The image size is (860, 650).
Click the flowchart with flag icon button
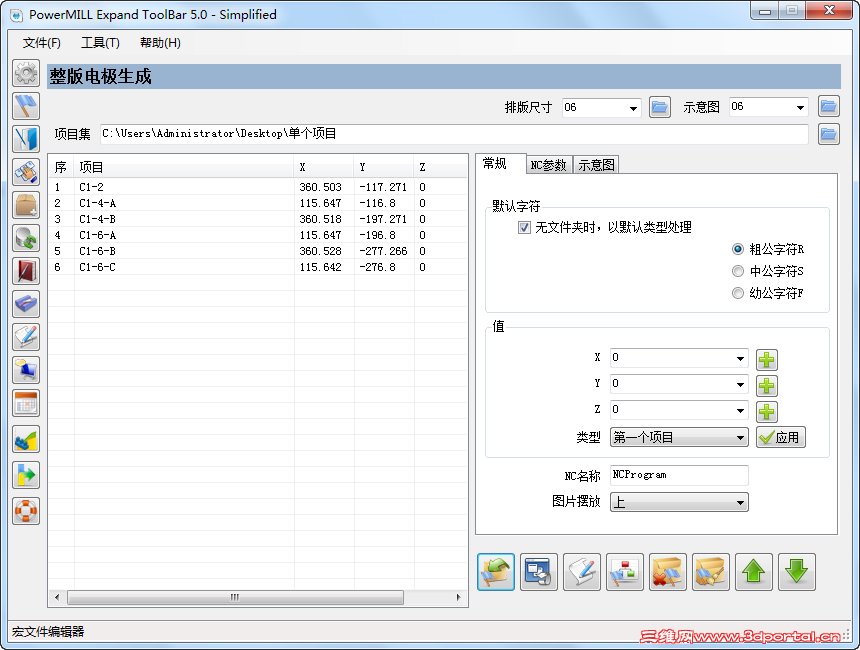click(625, 572)
